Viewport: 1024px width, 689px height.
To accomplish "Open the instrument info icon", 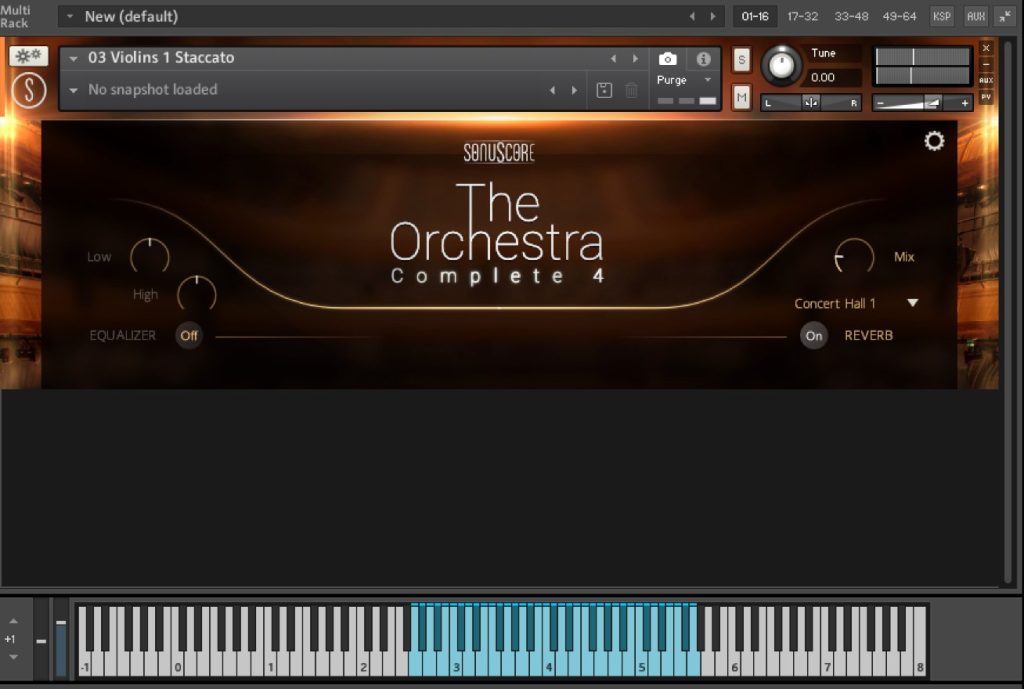I will point(703,59).
